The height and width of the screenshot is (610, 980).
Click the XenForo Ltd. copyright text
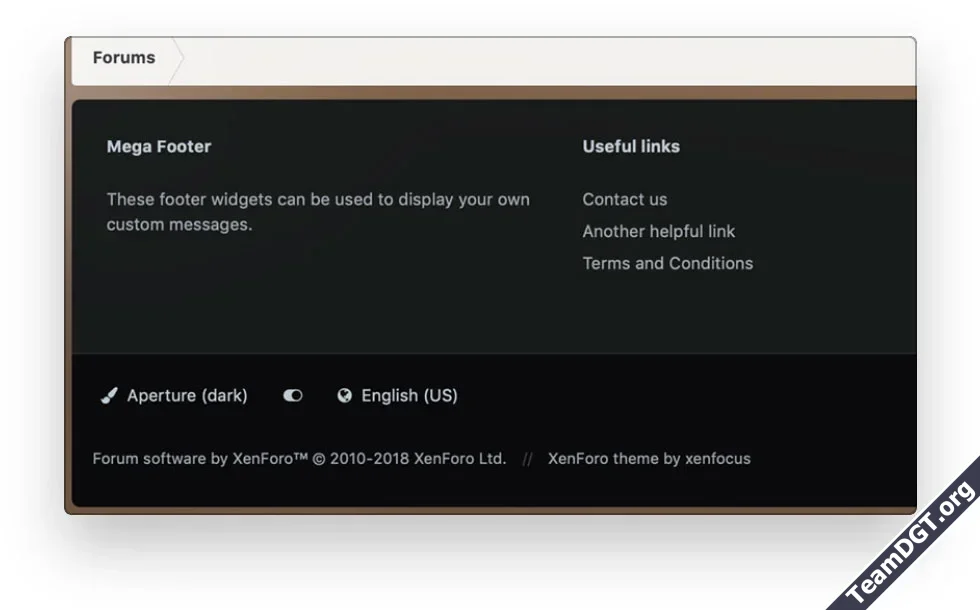tap(460, 459)
